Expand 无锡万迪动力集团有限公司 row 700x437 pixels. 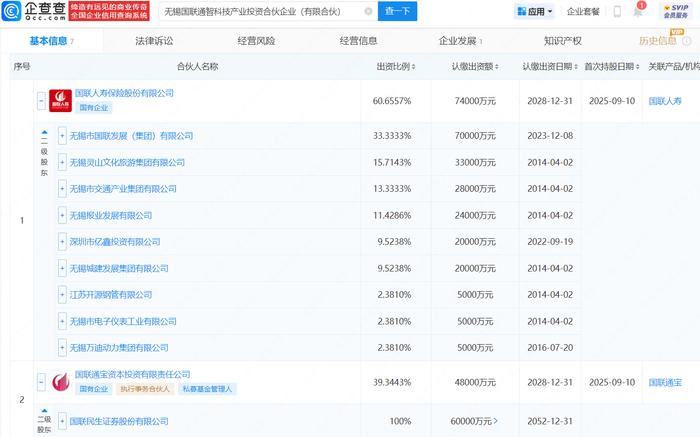click(x=62, y=348)
